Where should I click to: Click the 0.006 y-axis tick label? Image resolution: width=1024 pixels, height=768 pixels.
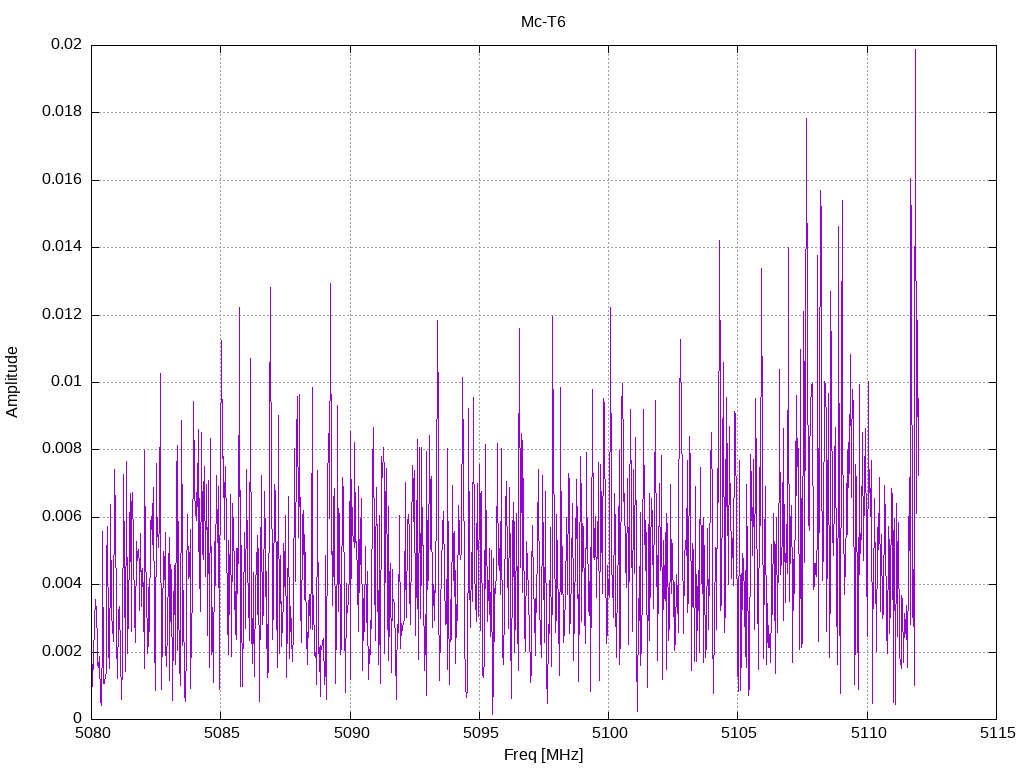pyautogui.click(x=62, y=517)
